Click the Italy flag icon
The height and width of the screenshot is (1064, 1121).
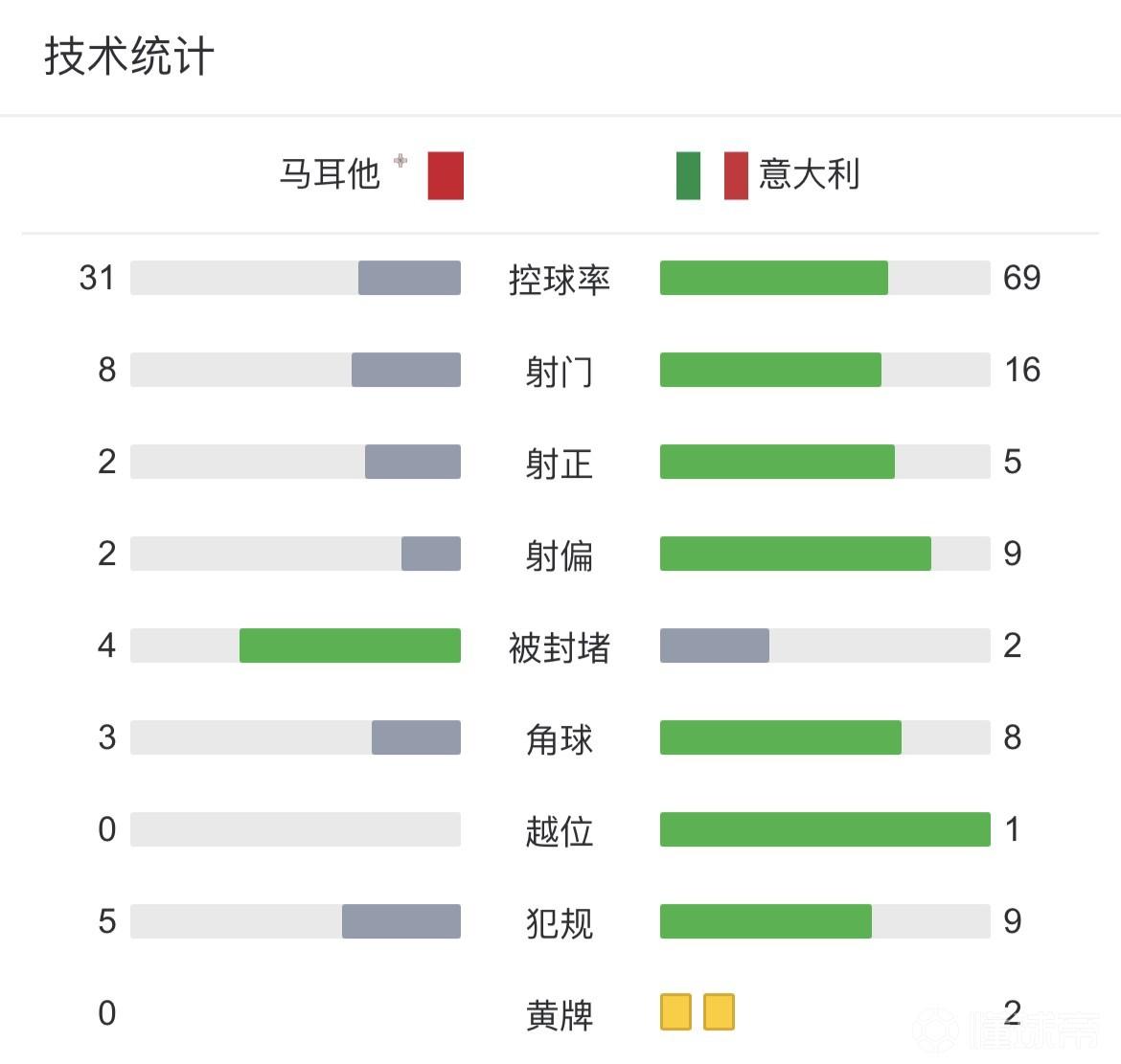711,175
